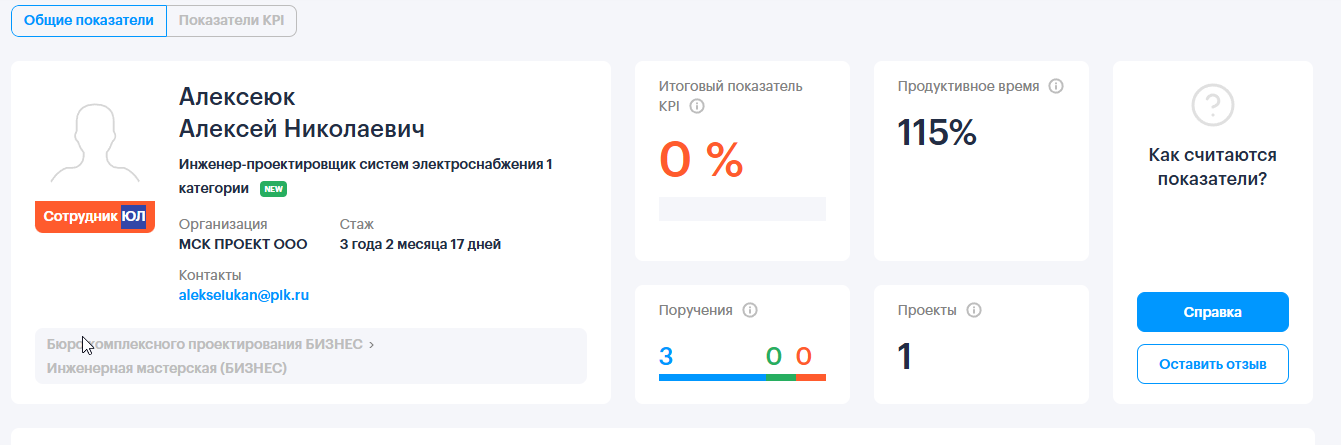Select the Общие показатели tab

point(89,21)
